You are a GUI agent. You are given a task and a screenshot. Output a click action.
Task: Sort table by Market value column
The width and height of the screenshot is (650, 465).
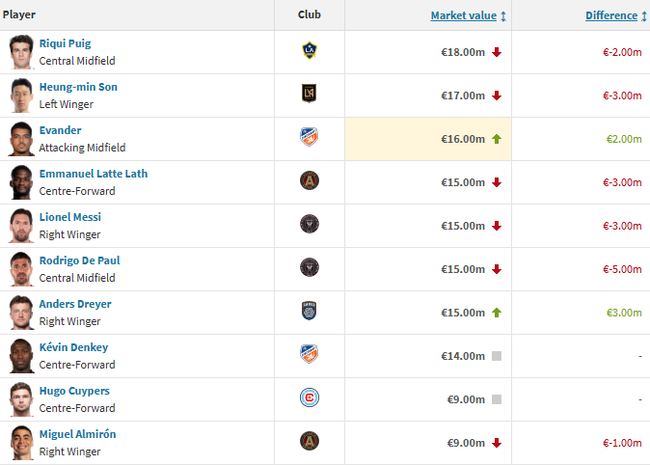464,15
